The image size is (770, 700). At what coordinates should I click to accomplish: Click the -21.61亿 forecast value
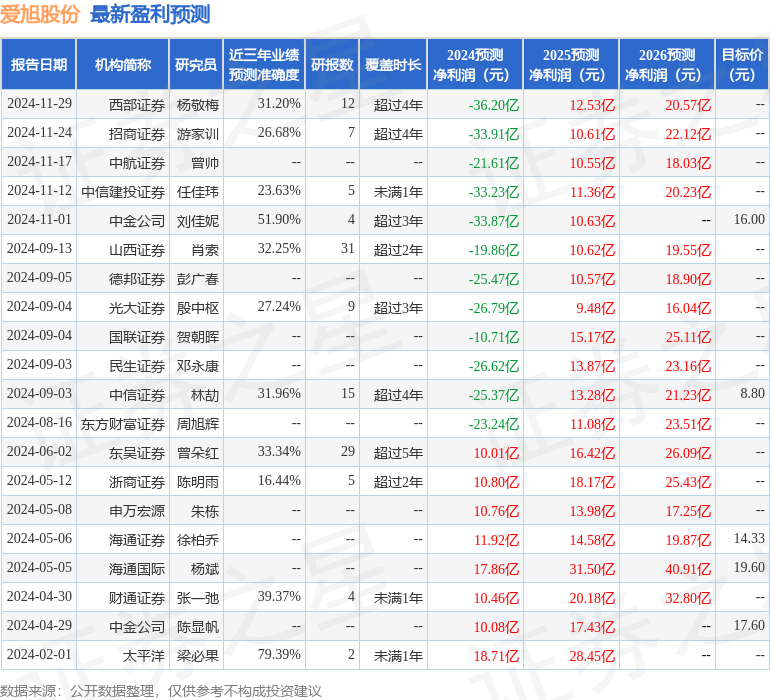pos(494,163)
